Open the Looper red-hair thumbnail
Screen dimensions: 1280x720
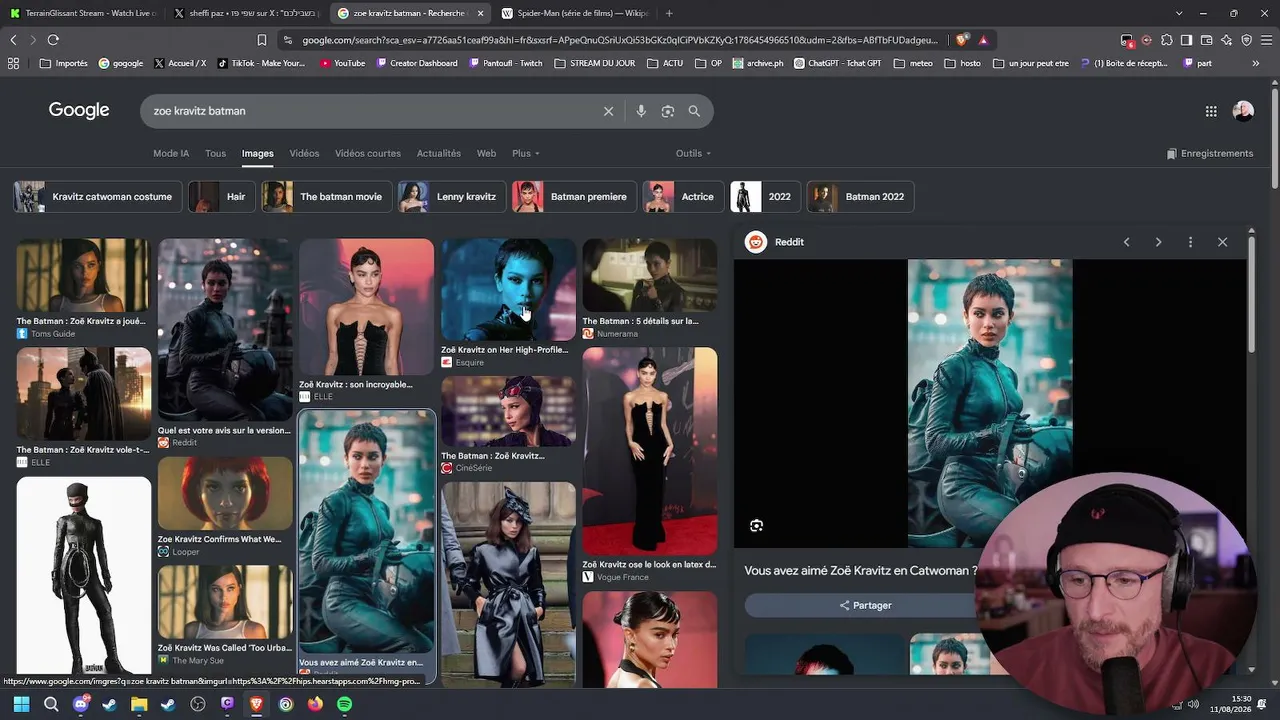(x=225, y=494)
